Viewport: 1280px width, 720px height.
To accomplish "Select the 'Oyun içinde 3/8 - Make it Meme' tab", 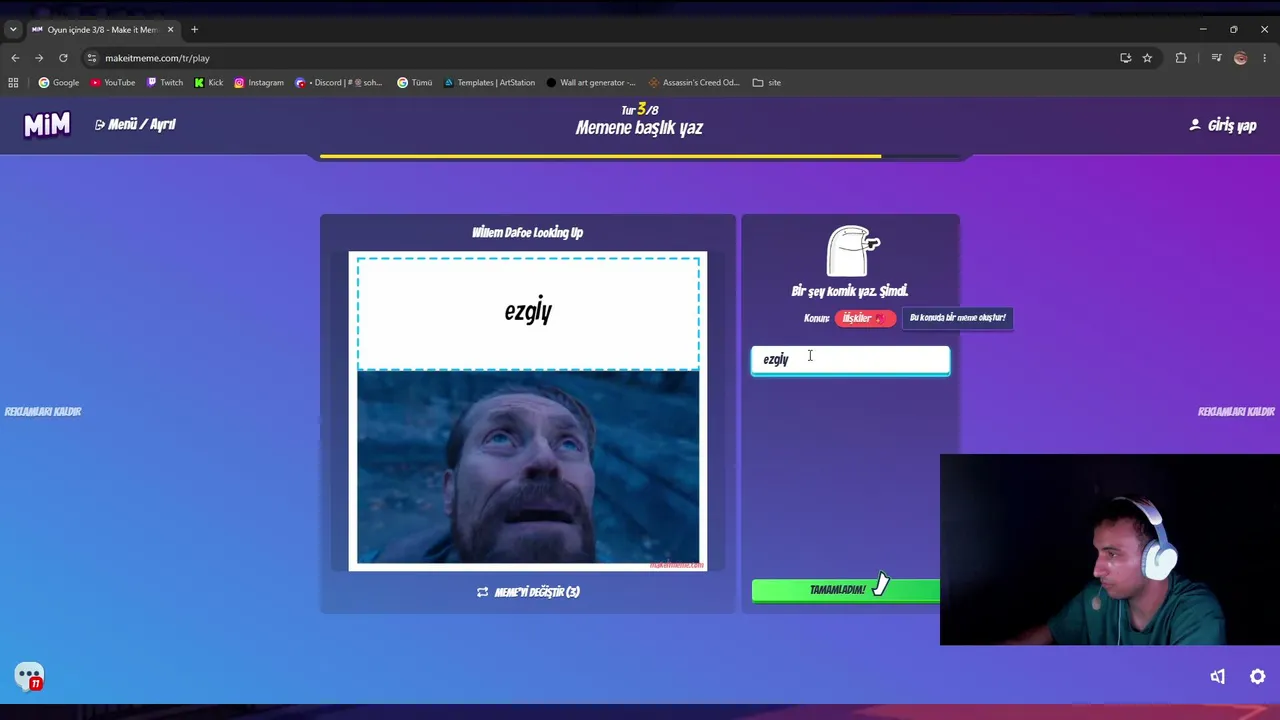I will (103, 30).
